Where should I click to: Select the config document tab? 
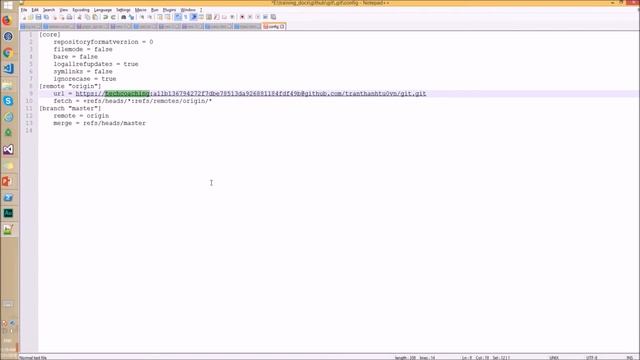[273, 27]
